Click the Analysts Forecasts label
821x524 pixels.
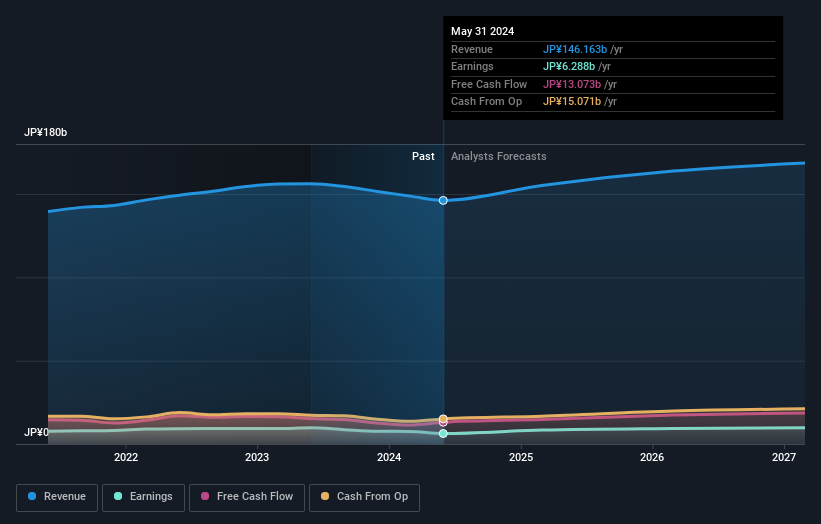[x=498, y=156]
